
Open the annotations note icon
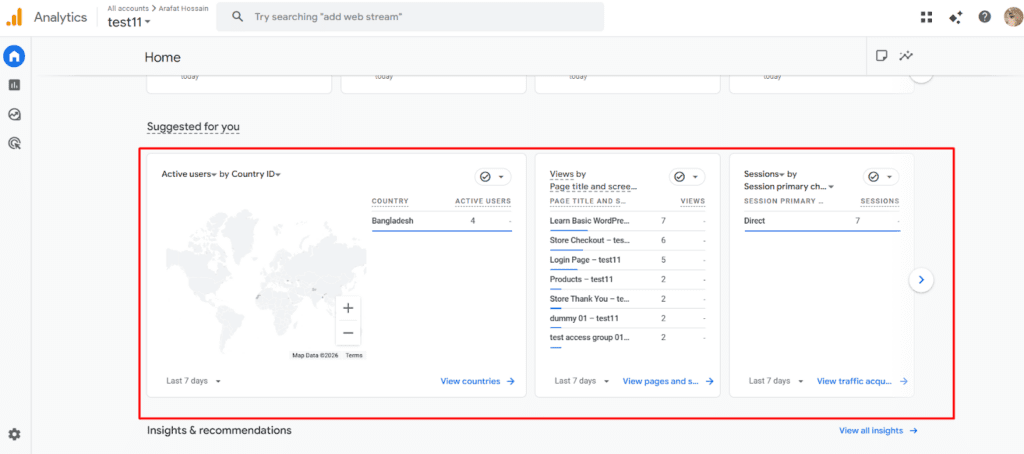pyautogui.click(x=881, y=56)
